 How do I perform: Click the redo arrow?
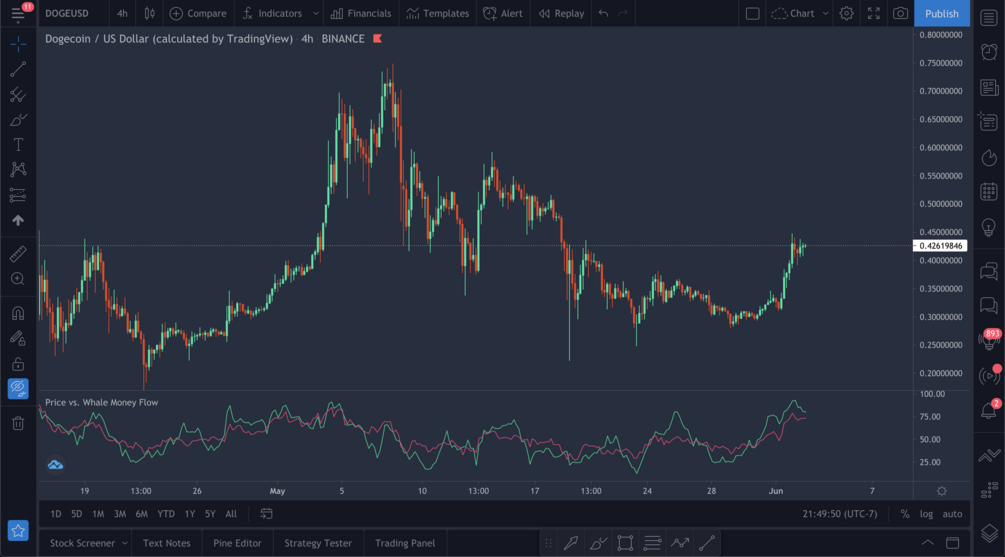(x=623, y=13)
